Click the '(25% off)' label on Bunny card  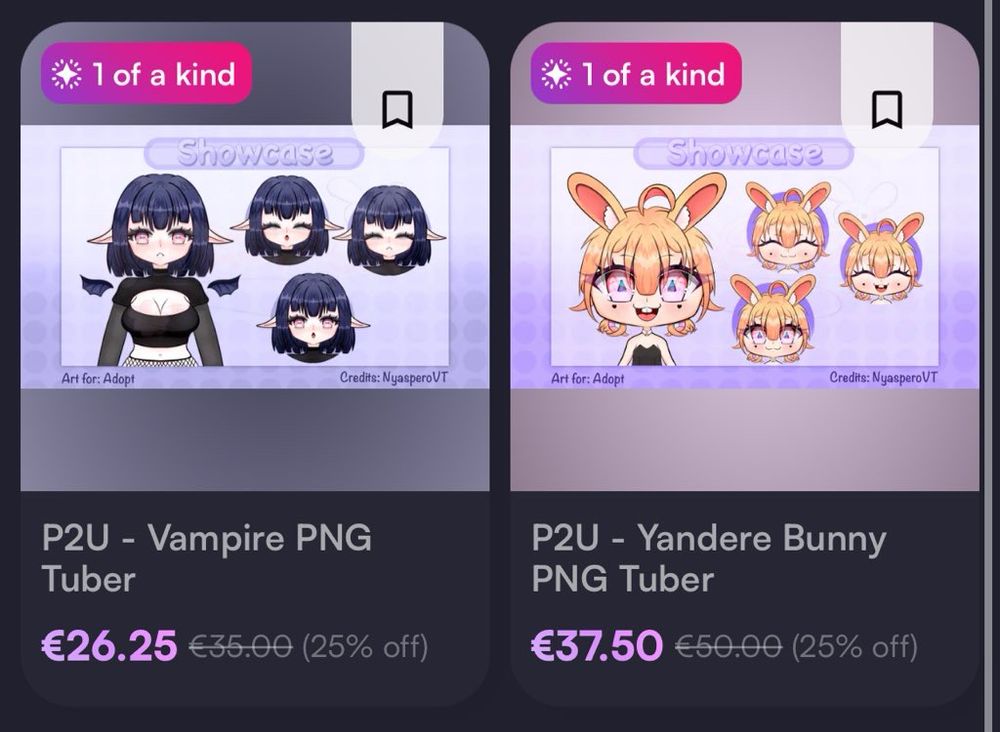(x=855, y=647)
